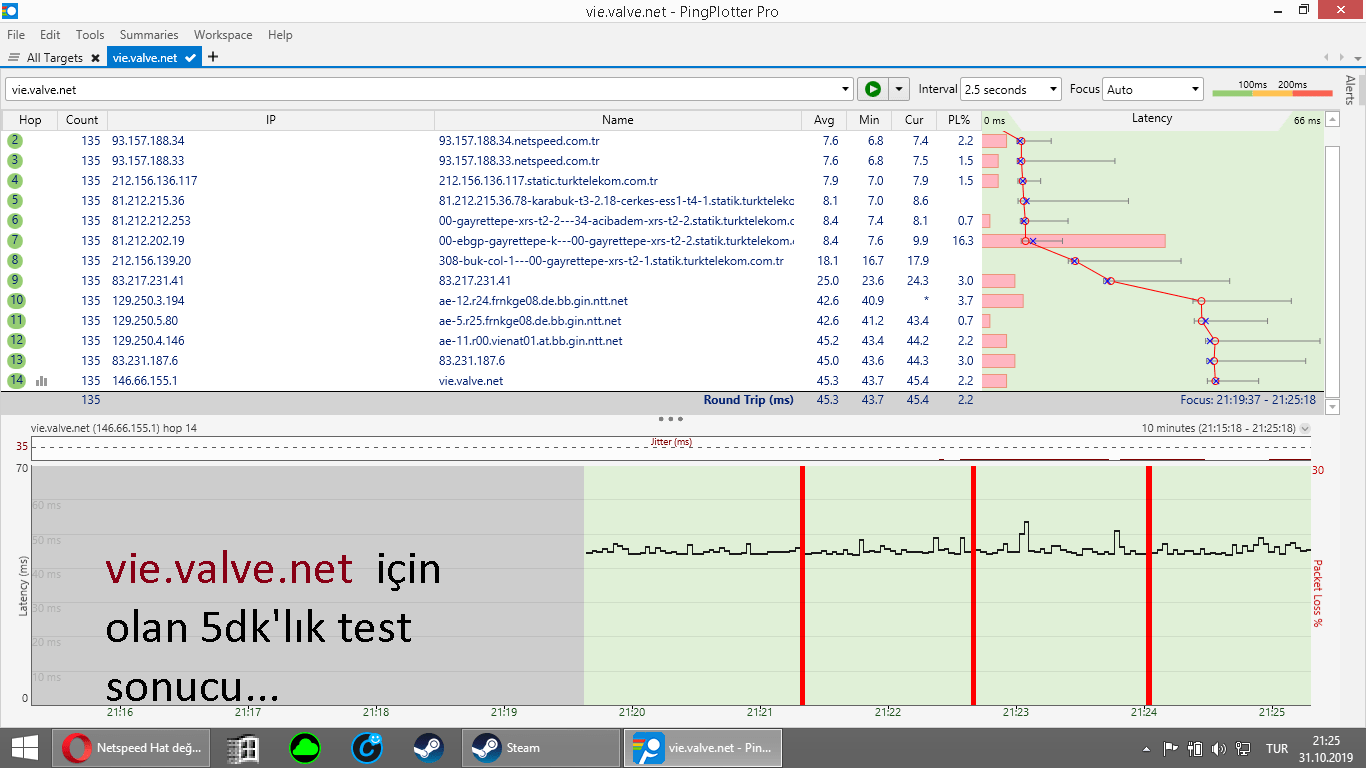
Task: Sort by the Hop column header
Action: [31, 120]
